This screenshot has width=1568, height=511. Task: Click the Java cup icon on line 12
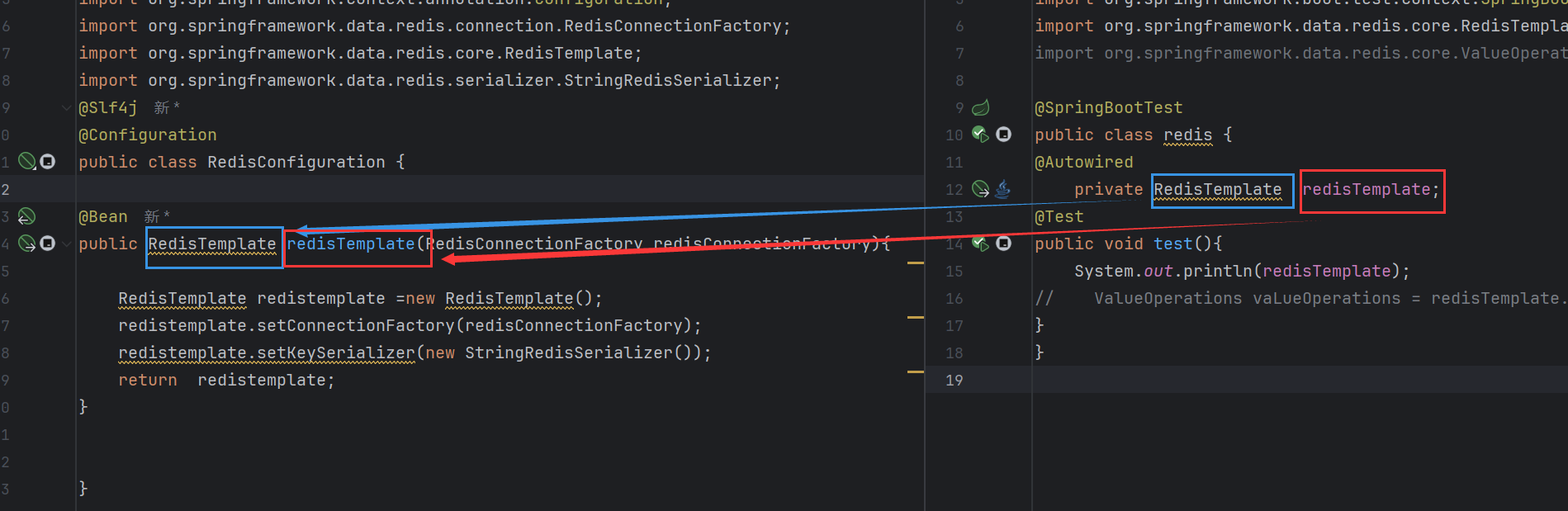1002,189
